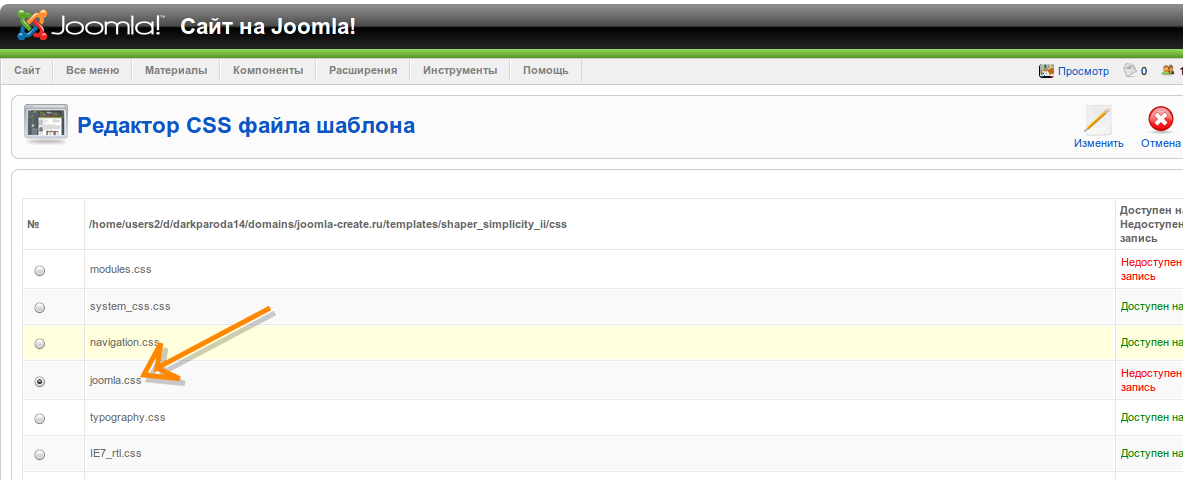1183x480 pixels.
Task: Click the red Cancel (Отмена) icon
Action: (x=1160, y=120)
